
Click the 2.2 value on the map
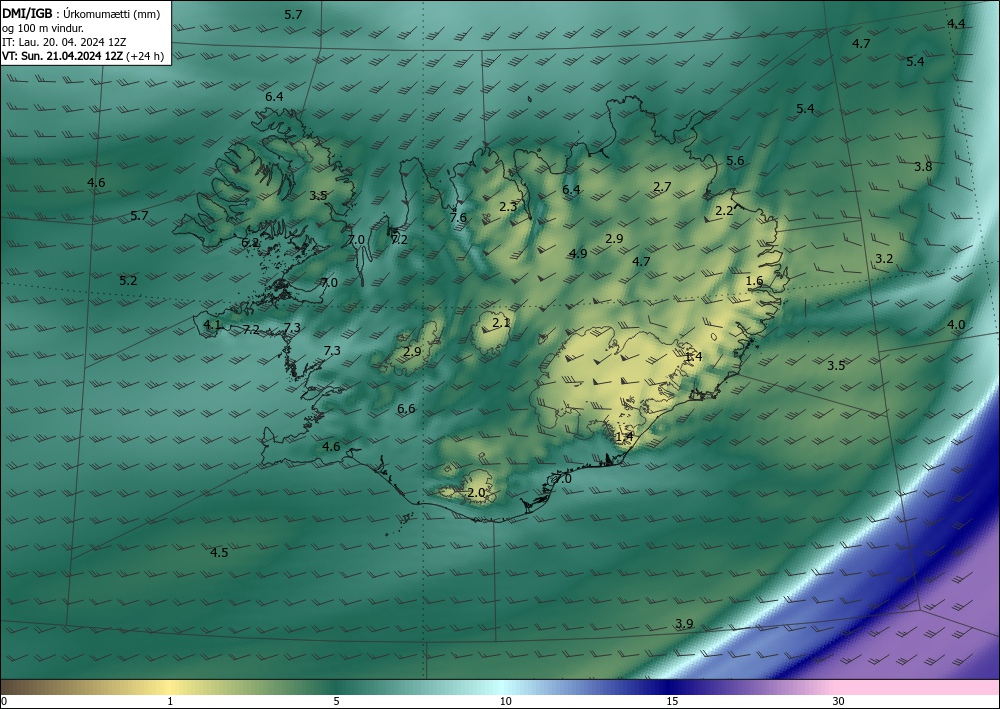pos(724,210)
